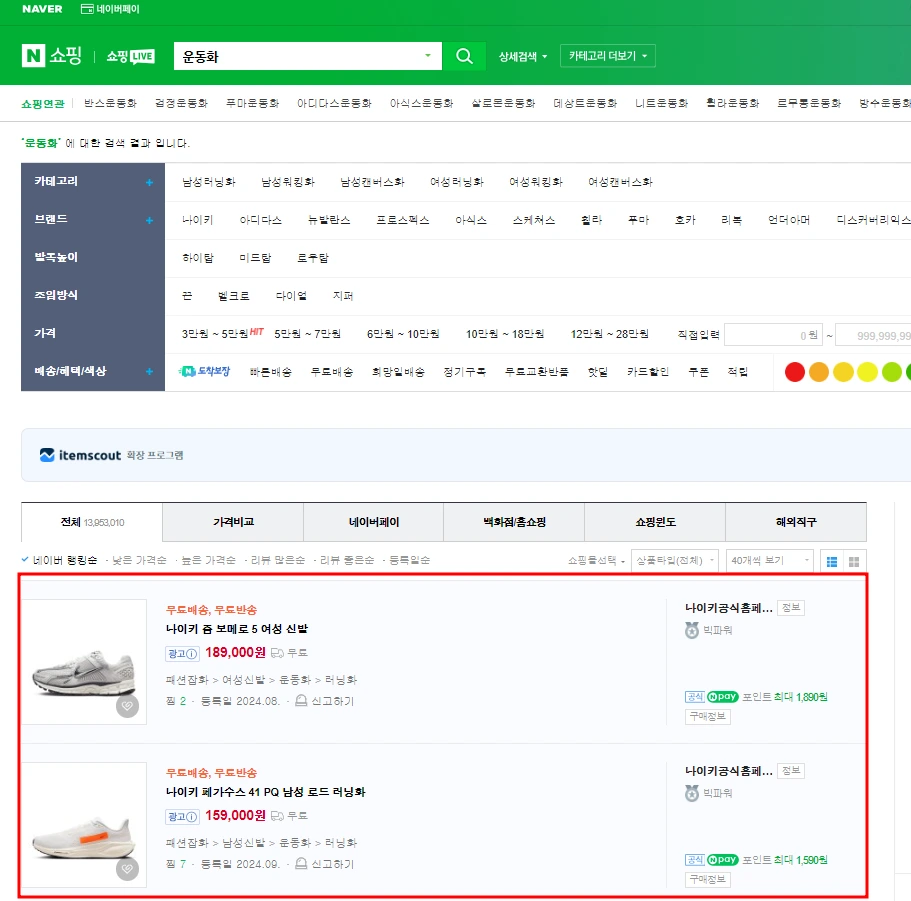
Task: Select the red color filter swatch
Action: pyautogui.click(x=794, y=372)
